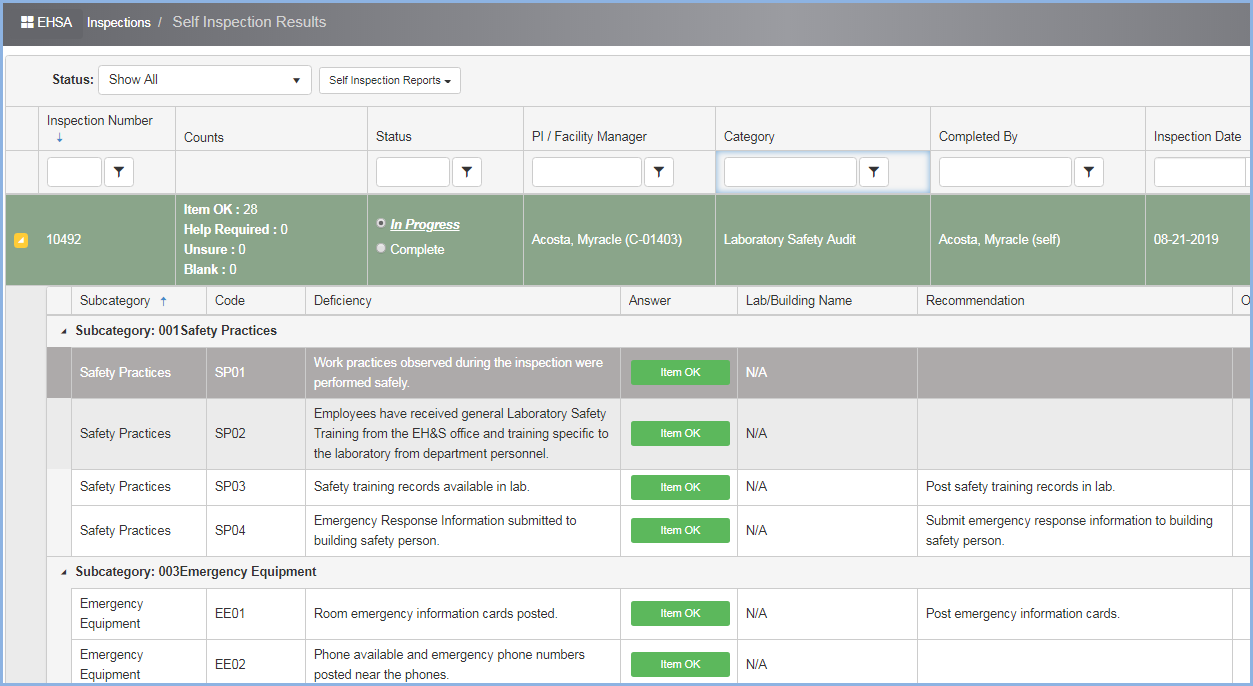Select the Complete radio button

381,248
